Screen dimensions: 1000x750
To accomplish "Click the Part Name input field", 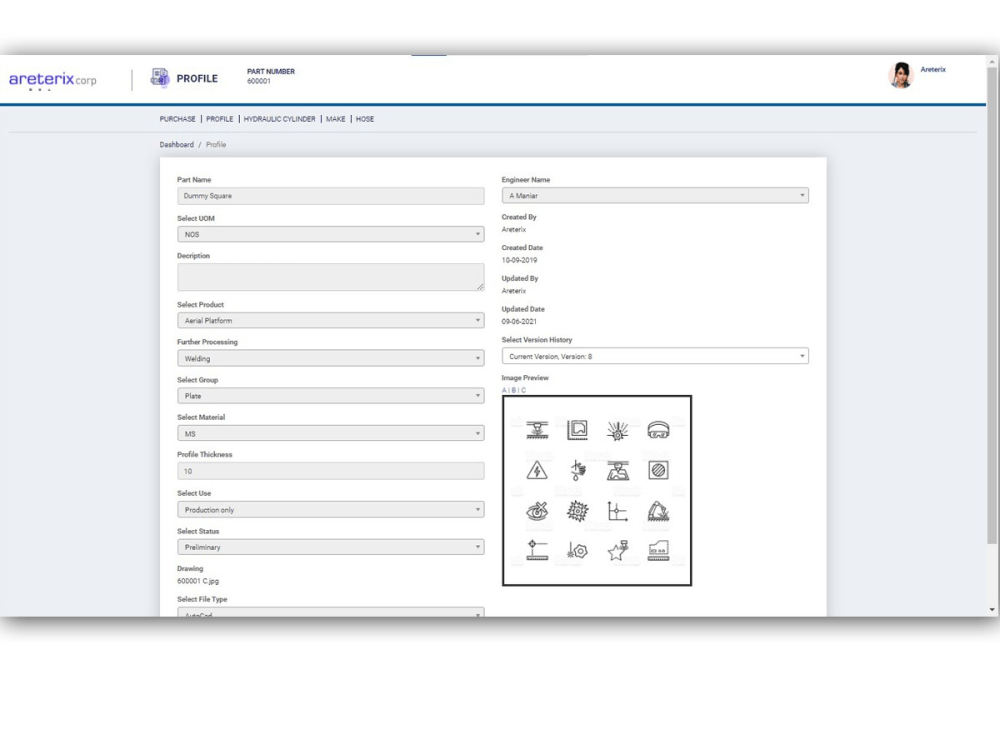I will pyautogui.click(x=330, y=196).
